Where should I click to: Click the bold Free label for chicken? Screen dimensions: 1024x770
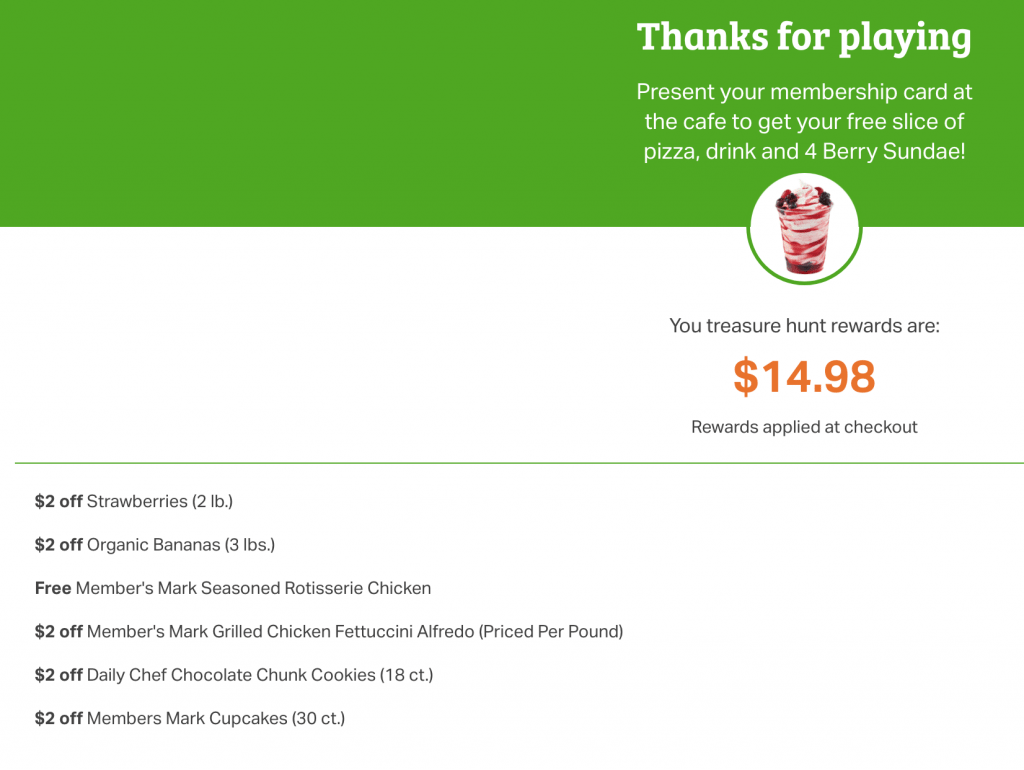pyautogui.click(x=53, y=588)
